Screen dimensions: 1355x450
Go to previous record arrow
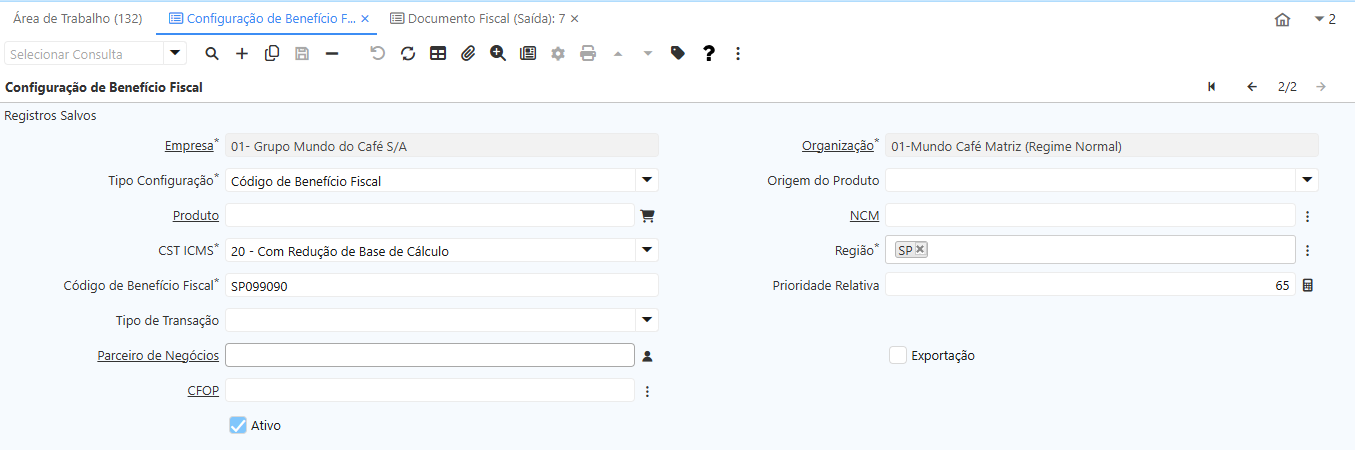[1252, 87]
